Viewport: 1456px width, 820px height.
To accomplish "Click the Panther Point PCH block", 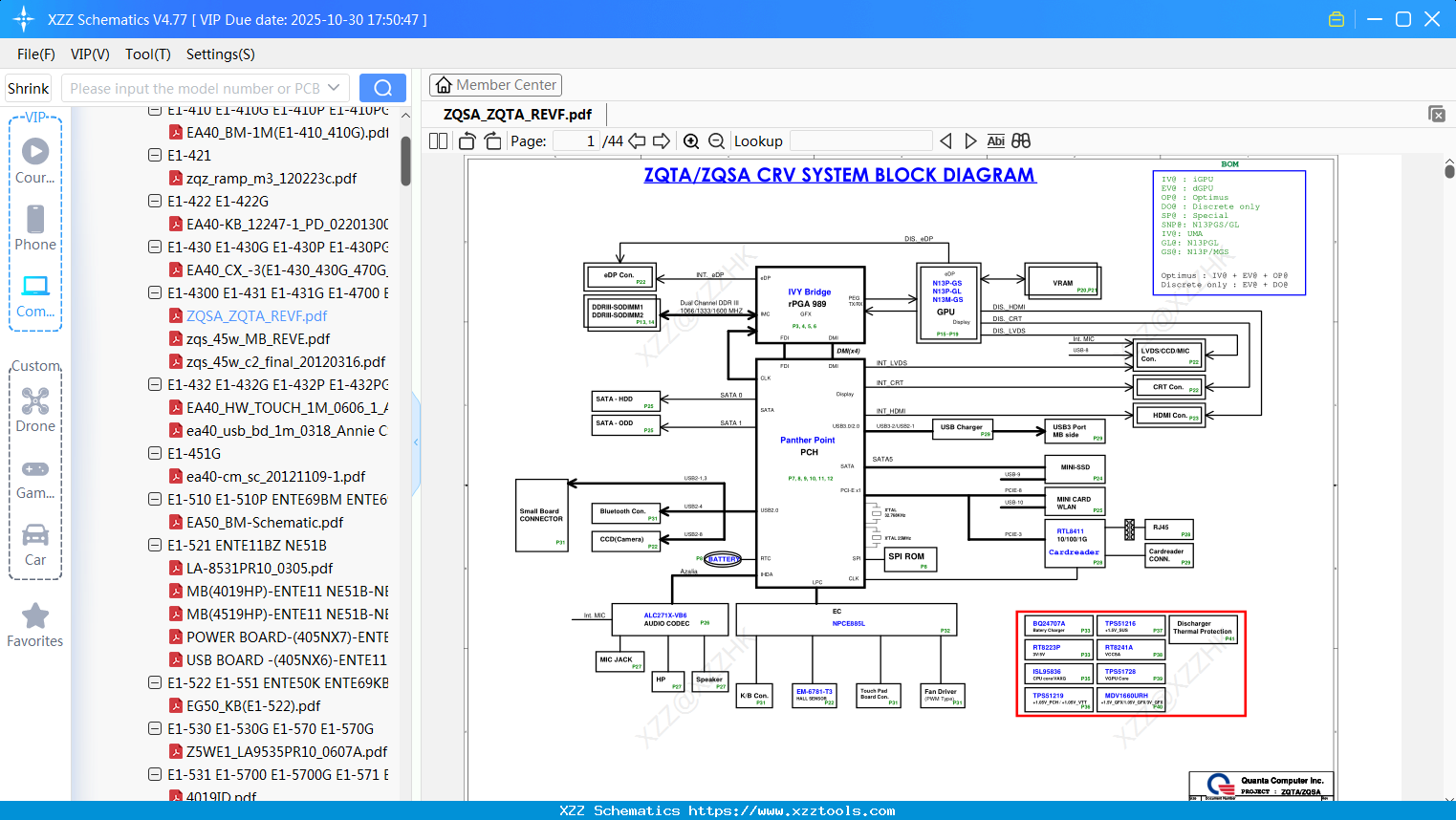I will coord(810,475).
